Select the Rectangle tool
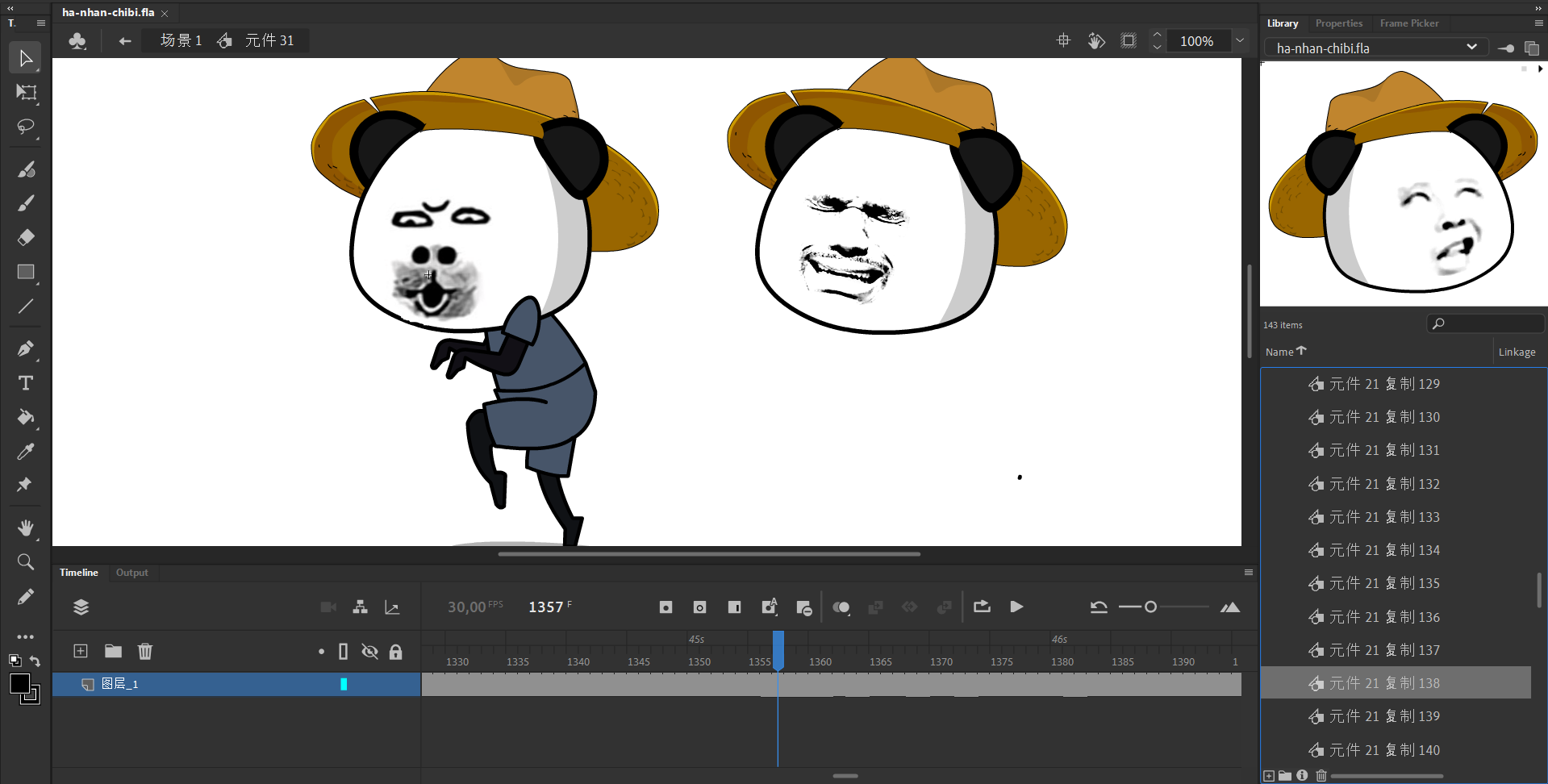Image resolution: width=1548 pixels, height=784 pixels. pos(26,272)
